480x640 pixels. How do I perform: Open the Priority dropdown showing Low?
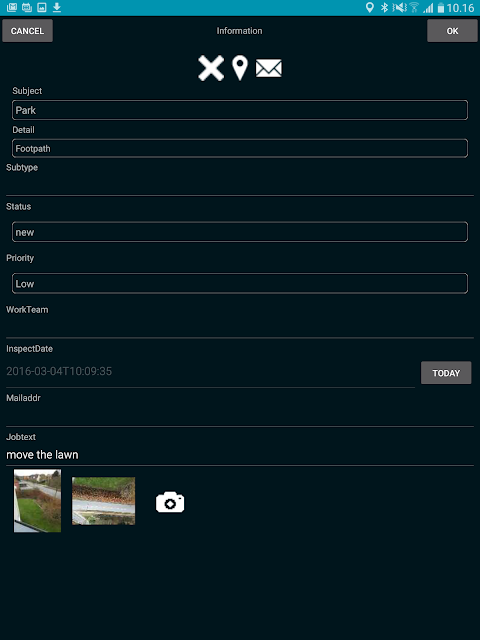pos(240,283)
